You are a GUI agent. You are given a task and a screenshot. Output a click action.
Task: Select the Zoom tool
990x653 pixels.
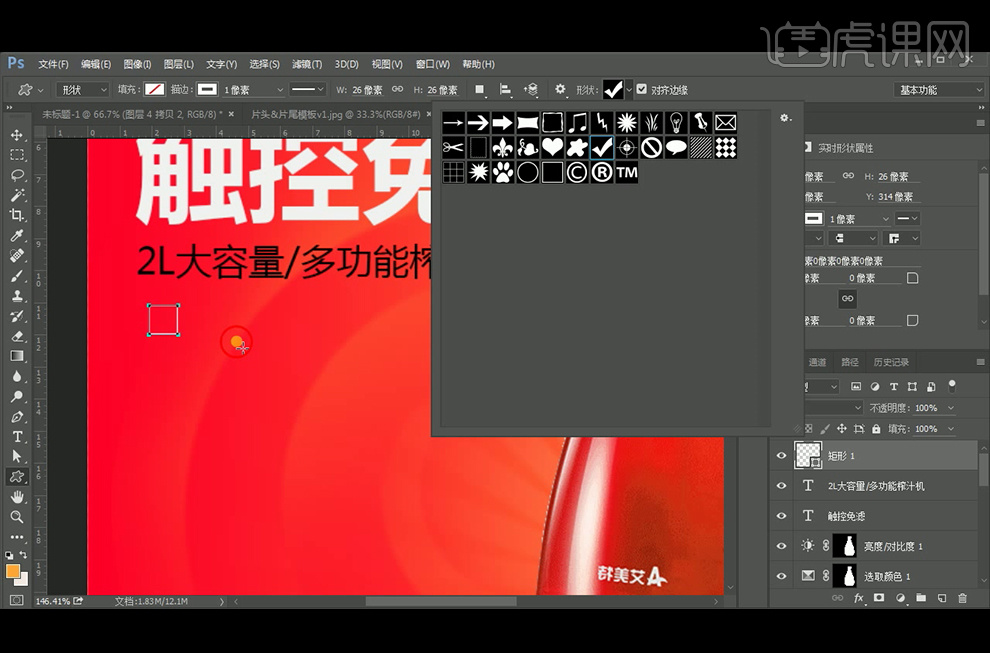pos(17,517)
